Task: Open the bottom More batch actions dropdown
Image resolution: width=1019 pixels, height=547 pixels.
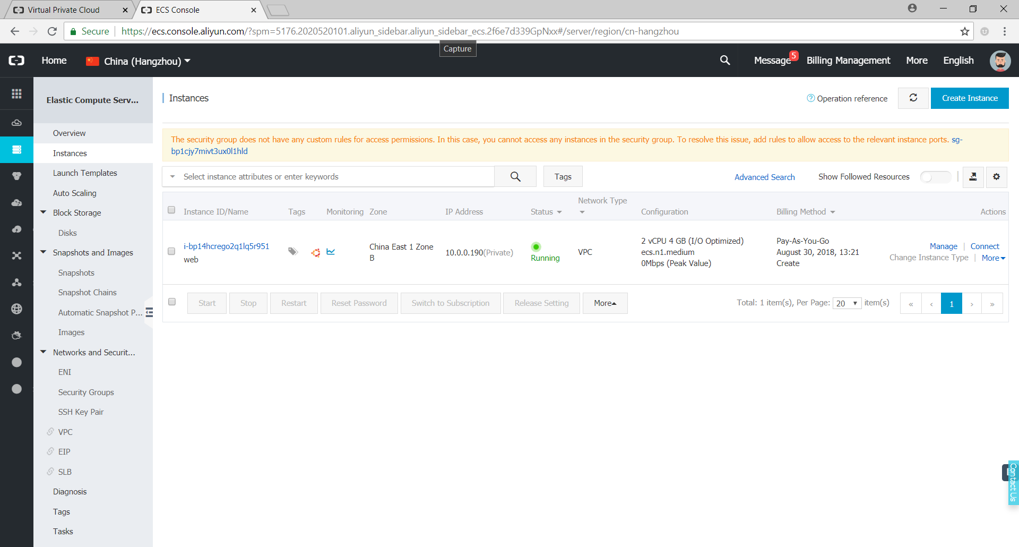Action: click(605, 303)
